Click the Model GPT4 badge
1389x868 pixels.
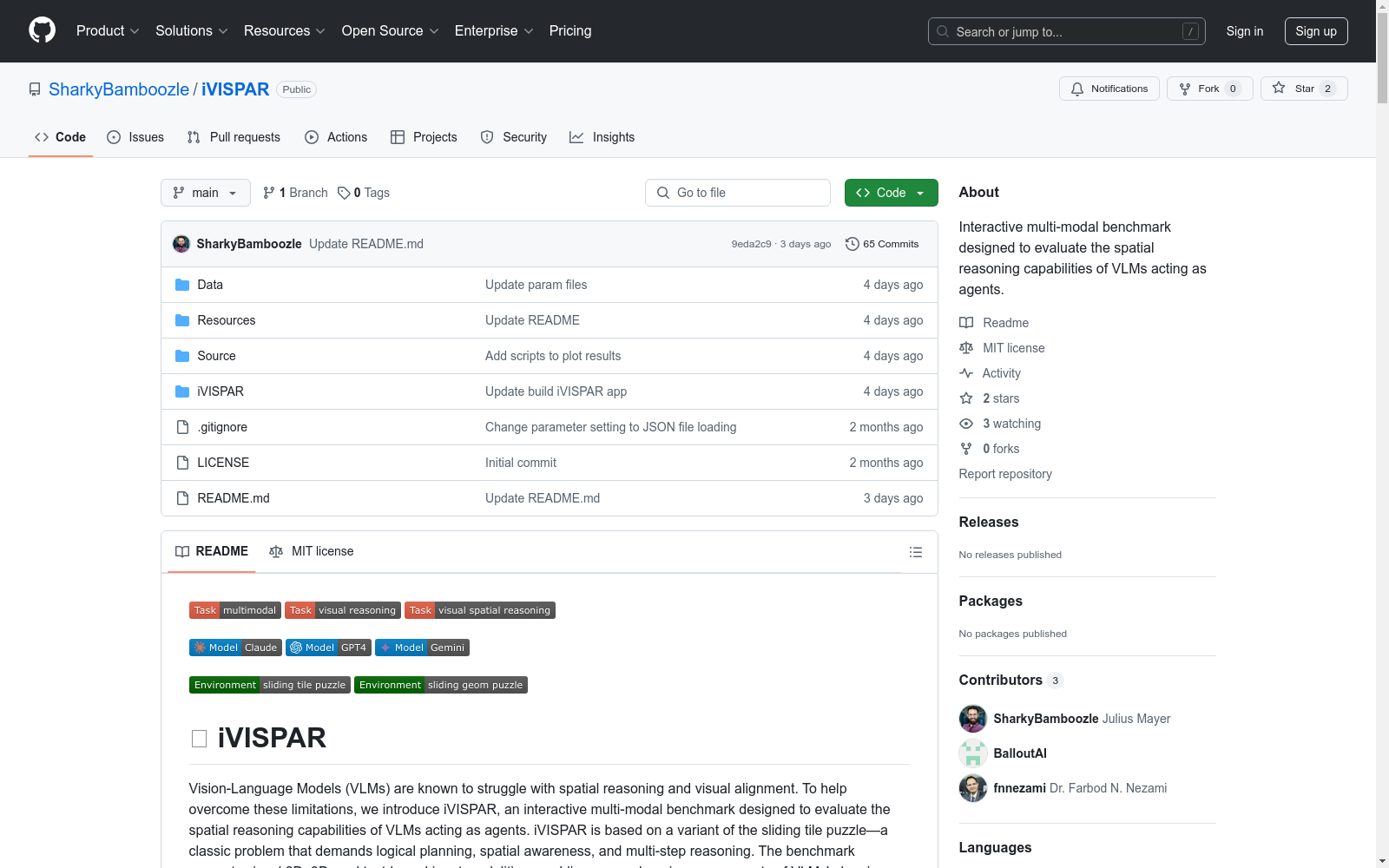point(328,648)
